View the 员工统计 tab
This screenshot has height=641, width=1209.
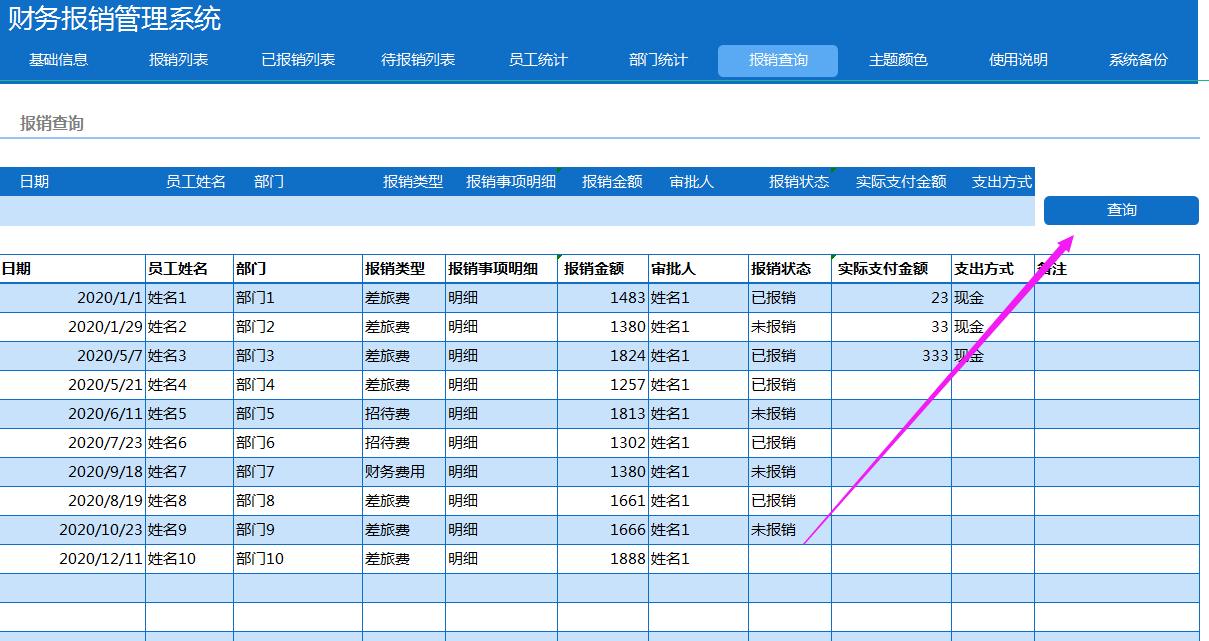click(537, 60)
